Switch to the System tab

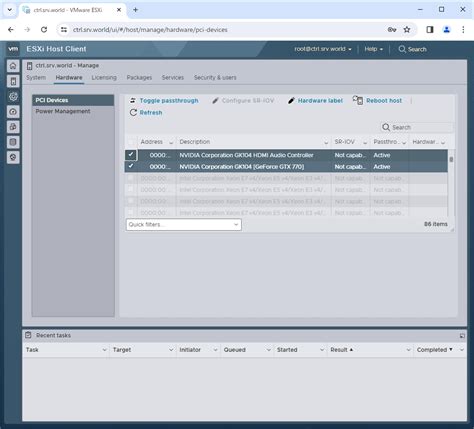click(x=36, y=77)
